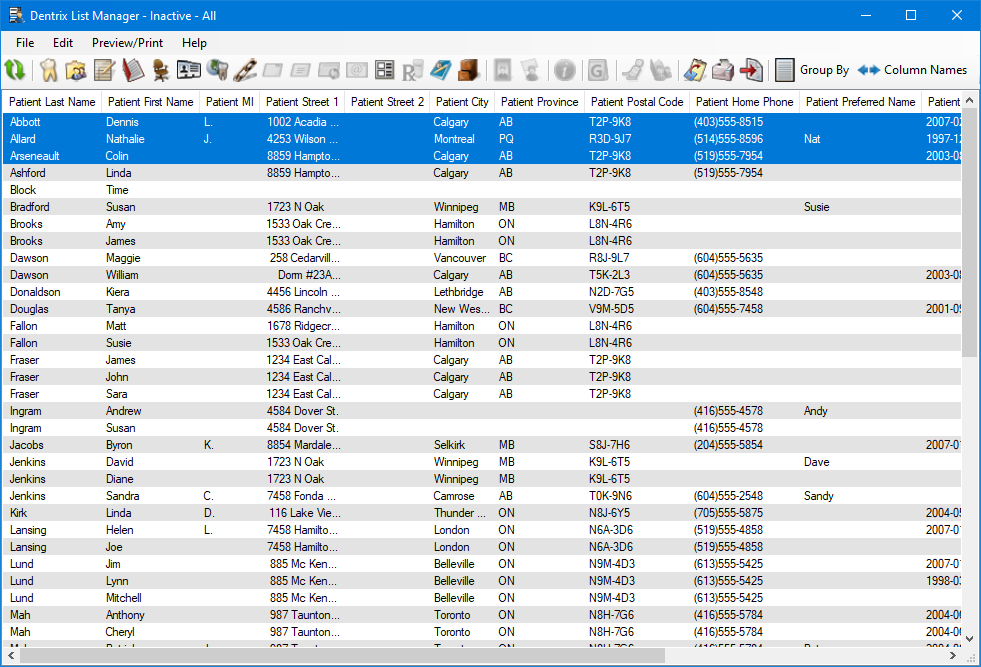Open the Family File folder icon
This screenshot has width=981, height=667.
(76, 69)
